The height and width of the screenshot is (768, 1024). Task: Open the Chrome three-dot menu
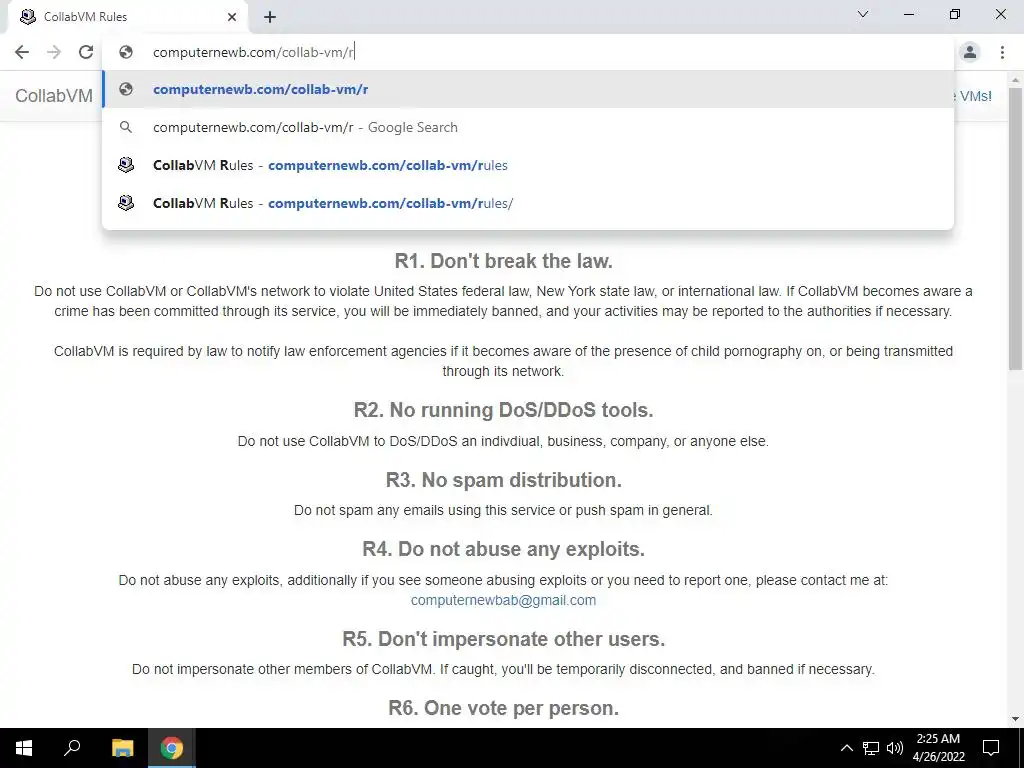click(1002, 52)
